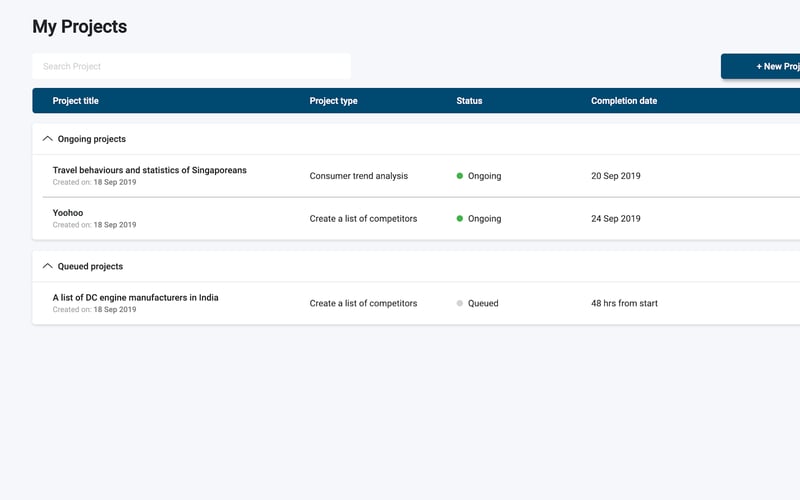Select the 24 Sep 2019 completion date

[x=616, y=218]
